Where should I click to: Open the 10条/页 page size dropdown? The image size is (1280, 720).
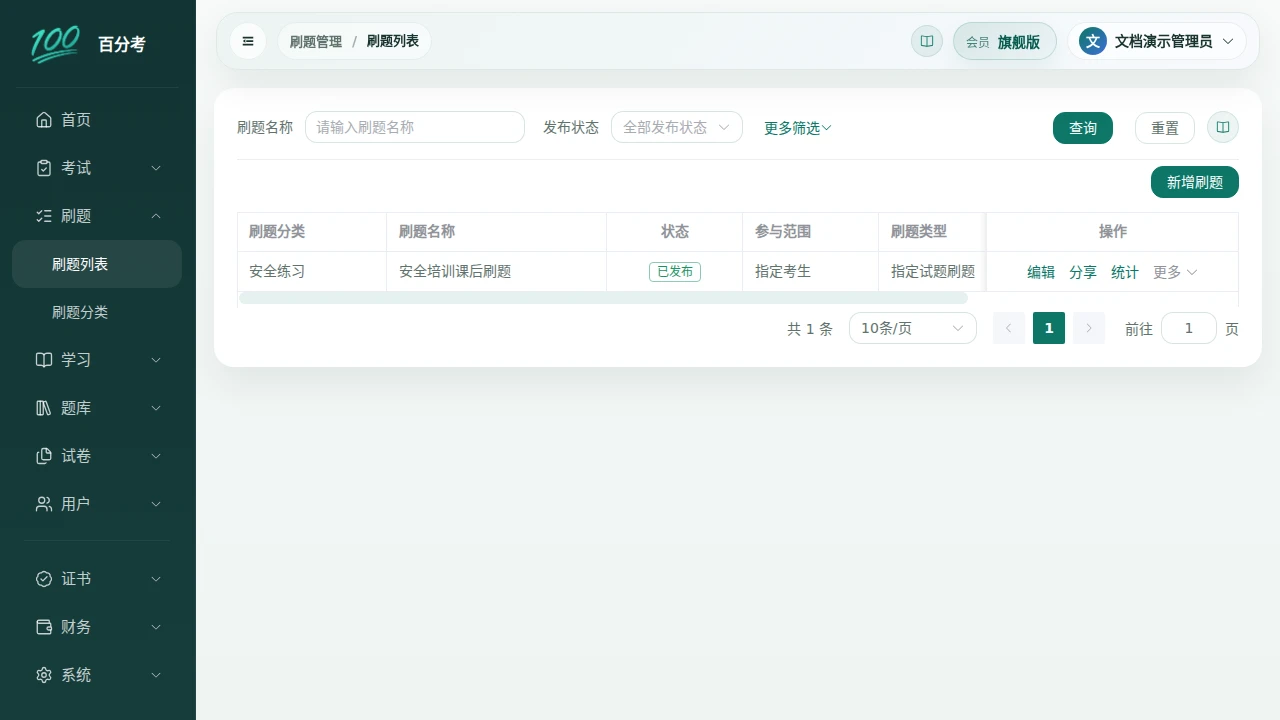click(913, 328)
